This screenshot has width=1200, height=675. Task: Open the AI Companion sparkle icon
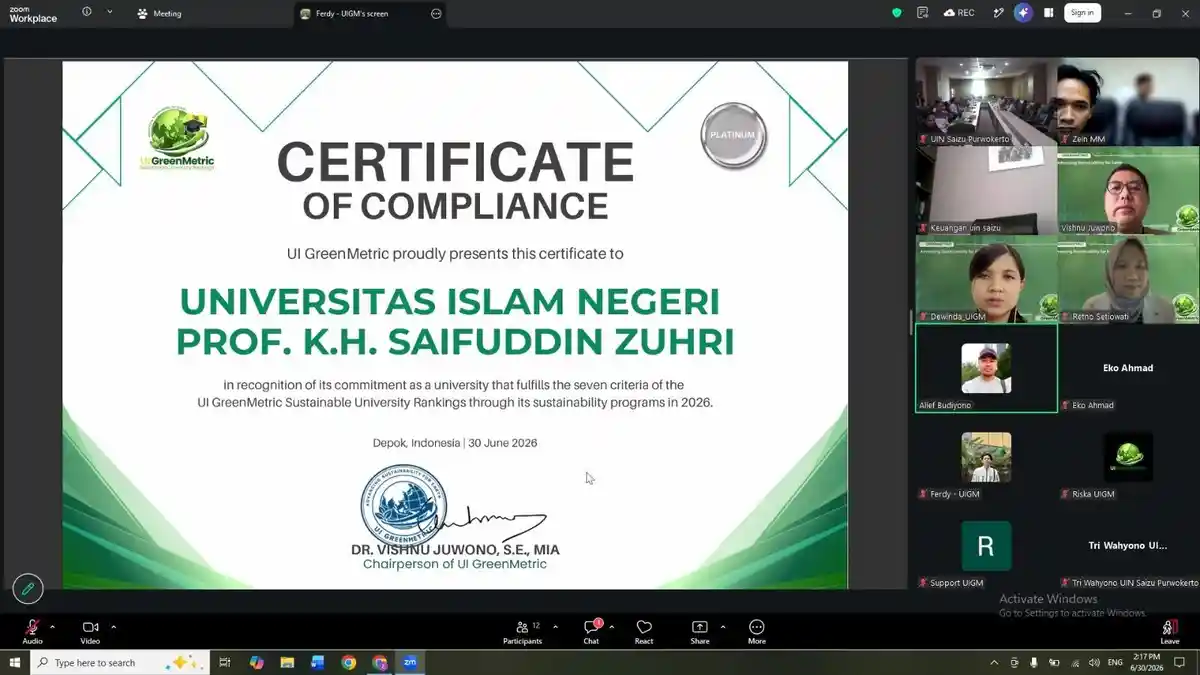pos(1023,13)
